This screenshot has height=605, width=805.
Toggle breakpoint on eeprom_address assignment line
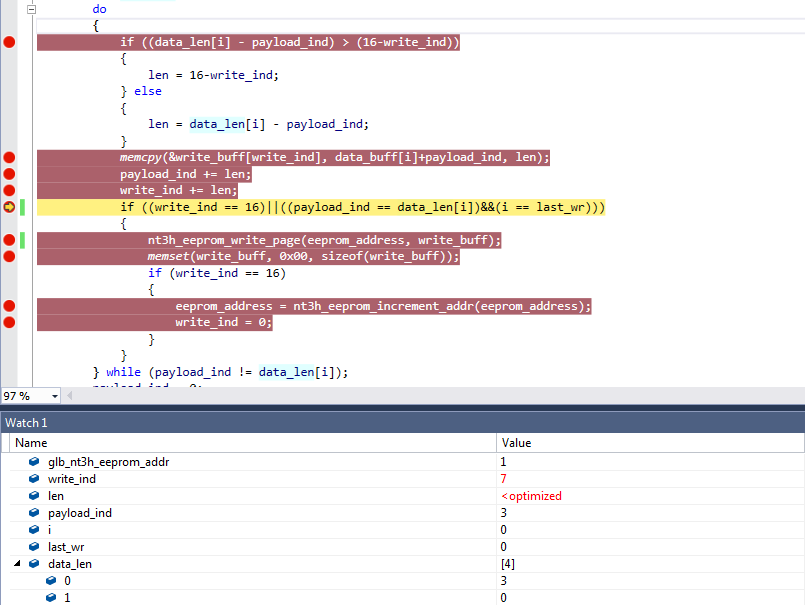coord(9,306)
